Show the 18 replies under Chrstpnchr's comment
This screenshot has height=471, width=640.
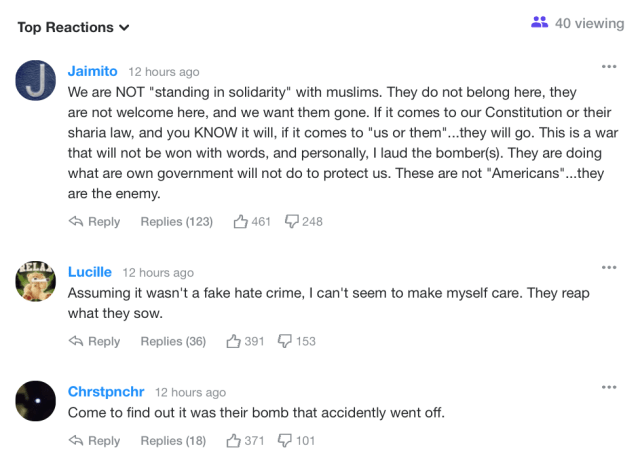tap(173, 440)
